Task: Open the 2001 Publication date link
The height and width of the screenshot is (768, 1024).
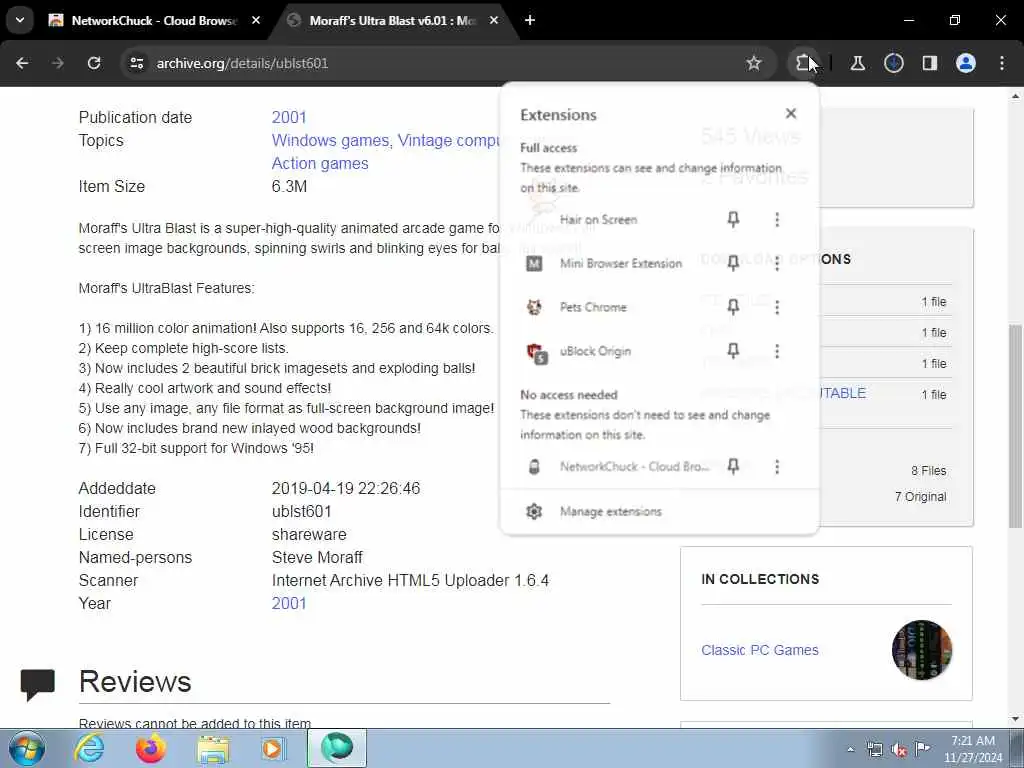Action: pos(289,118)
